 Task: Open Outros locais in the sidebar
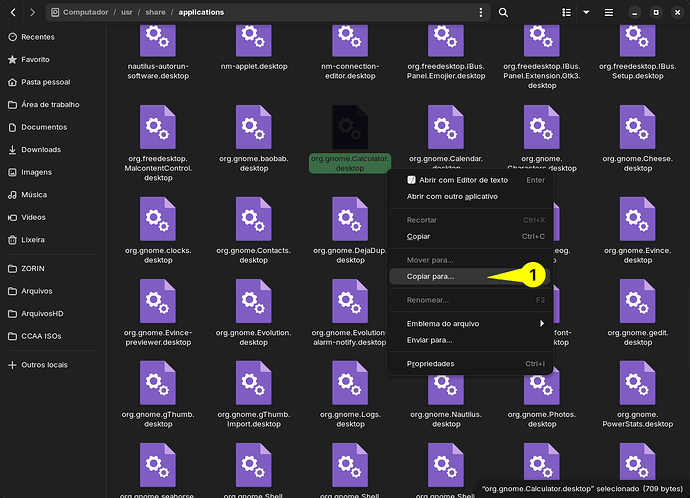(44, 364)
